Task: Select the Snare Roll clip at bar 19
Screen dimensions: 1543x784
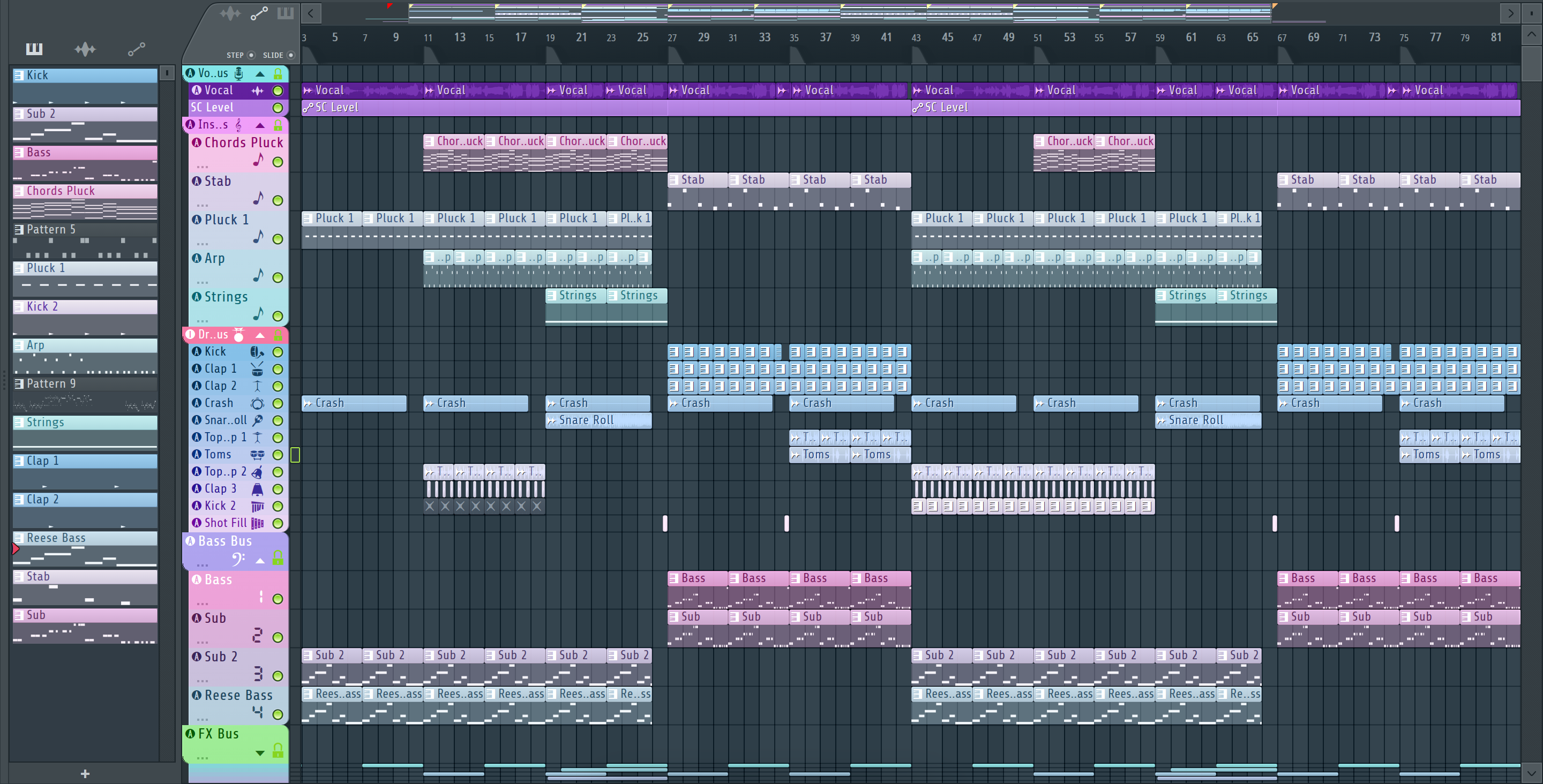Action: click(x=598, y=420)
